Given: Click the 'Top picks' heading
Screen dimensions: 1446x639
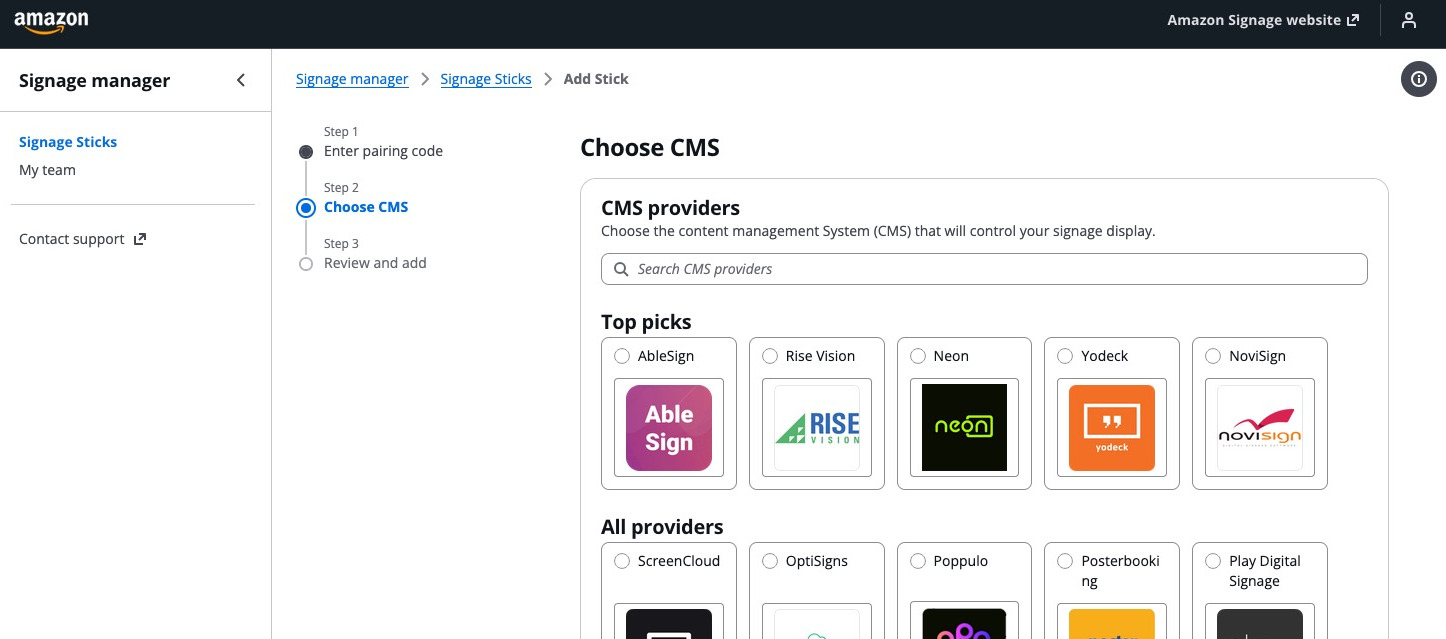Looking at the screenshot, I should [x=646, y=322].
